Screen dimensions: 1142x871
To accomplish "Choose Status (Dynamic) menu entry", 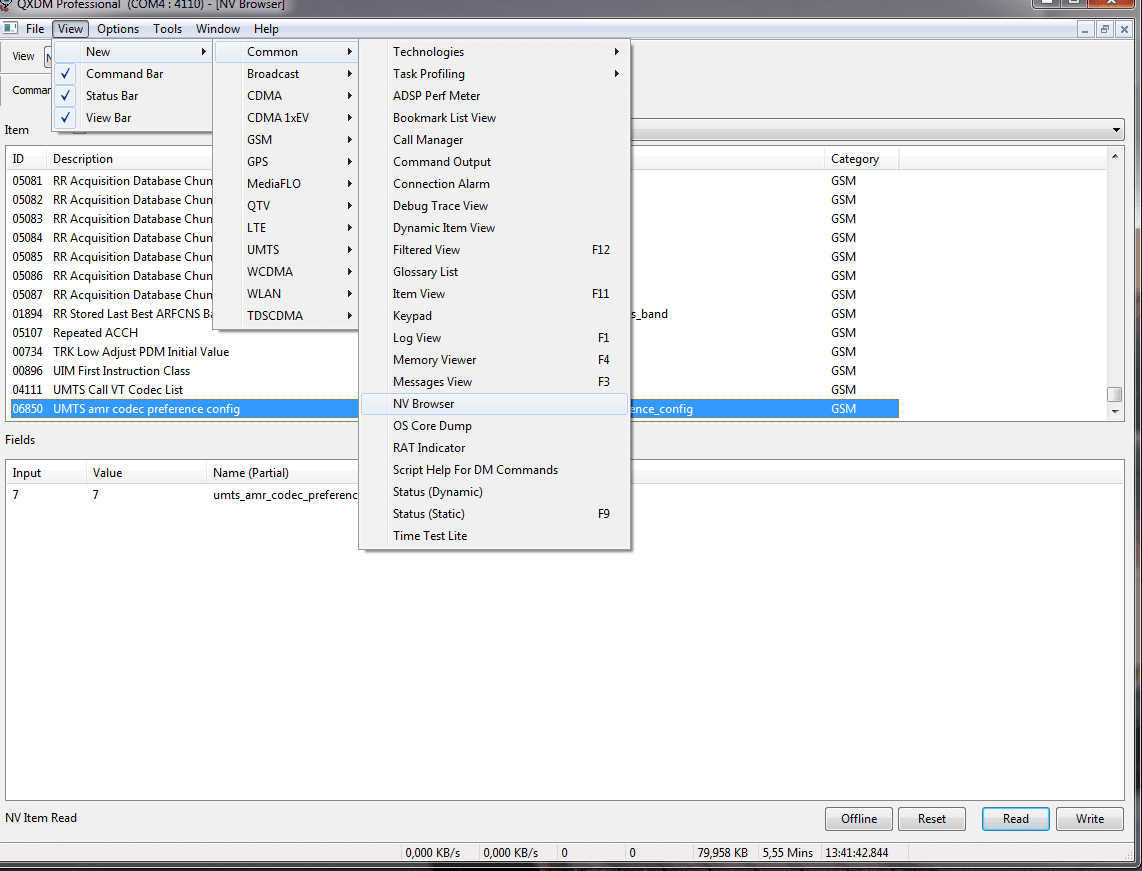I will pos(495,492).
